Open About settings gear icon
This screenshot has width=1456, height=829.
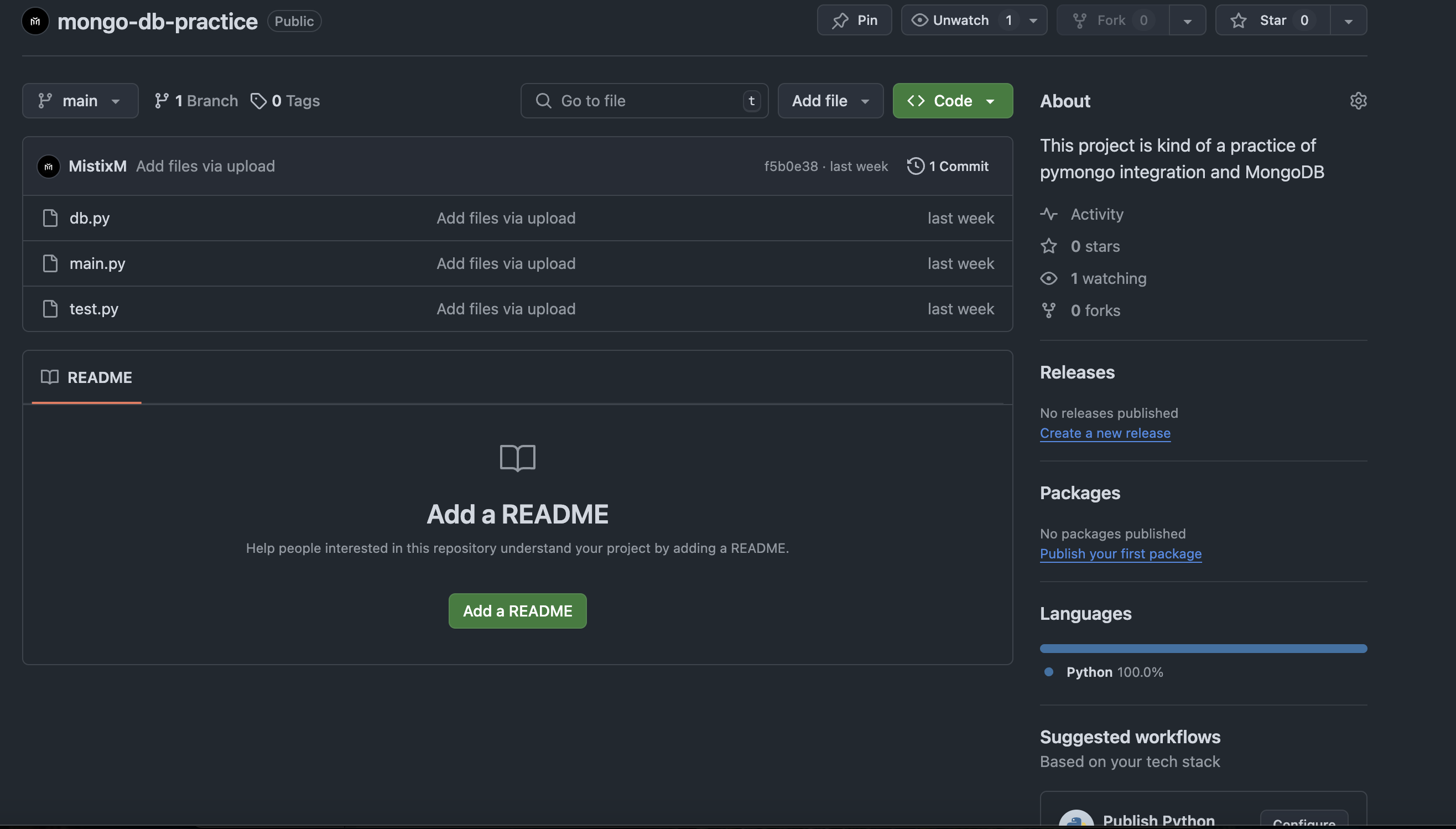tap(1358, 101)
